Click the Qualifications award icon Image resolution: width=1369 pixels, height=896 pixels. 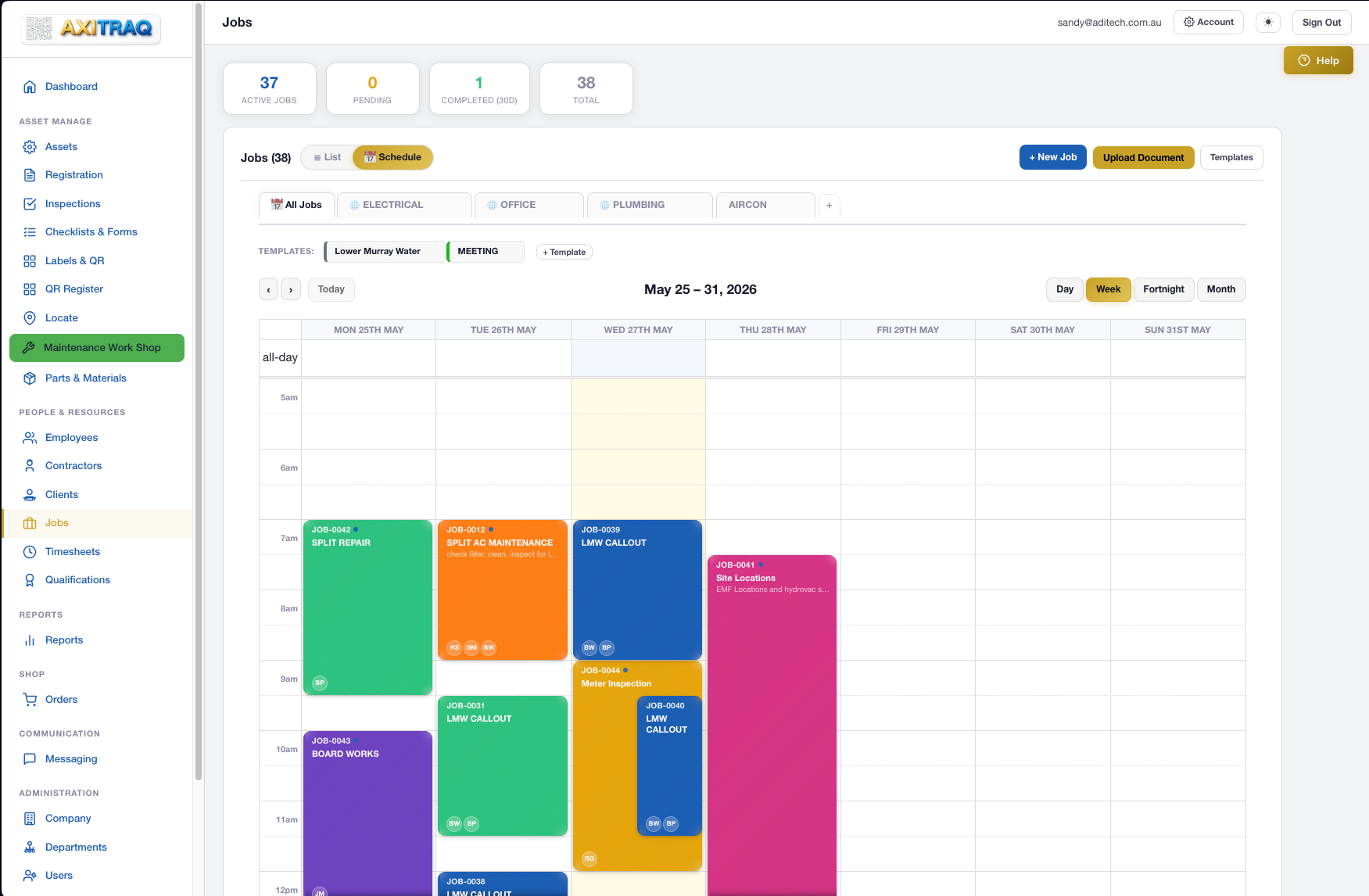(x=30, y=580)
